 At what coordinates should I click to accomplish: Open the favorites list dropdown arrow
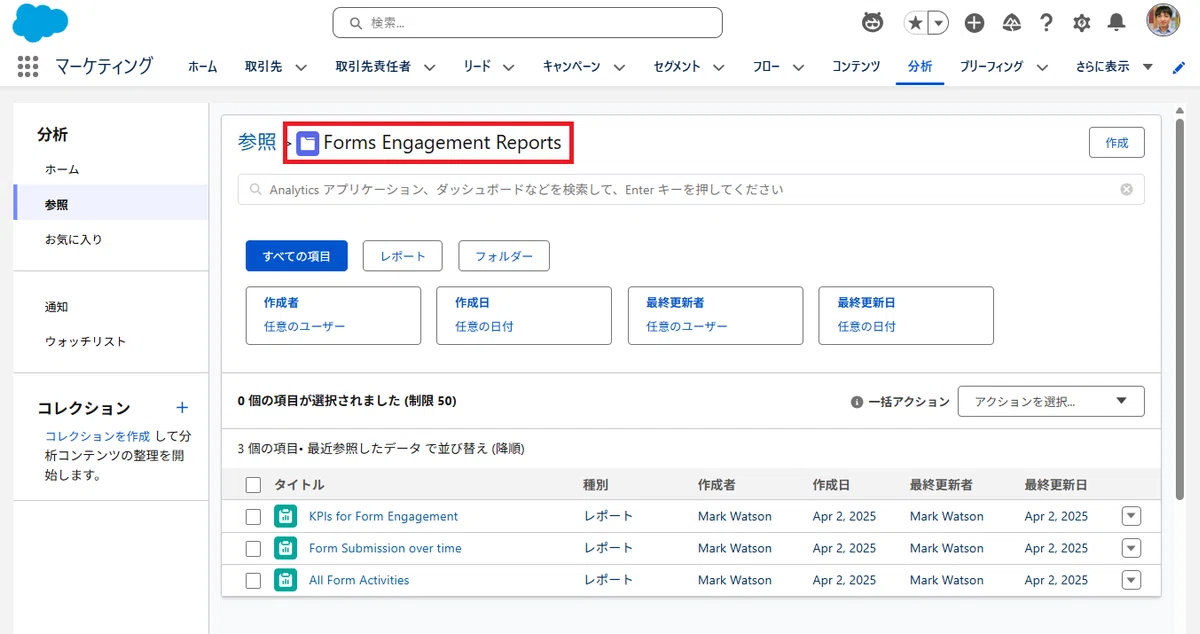pos(938,23)
